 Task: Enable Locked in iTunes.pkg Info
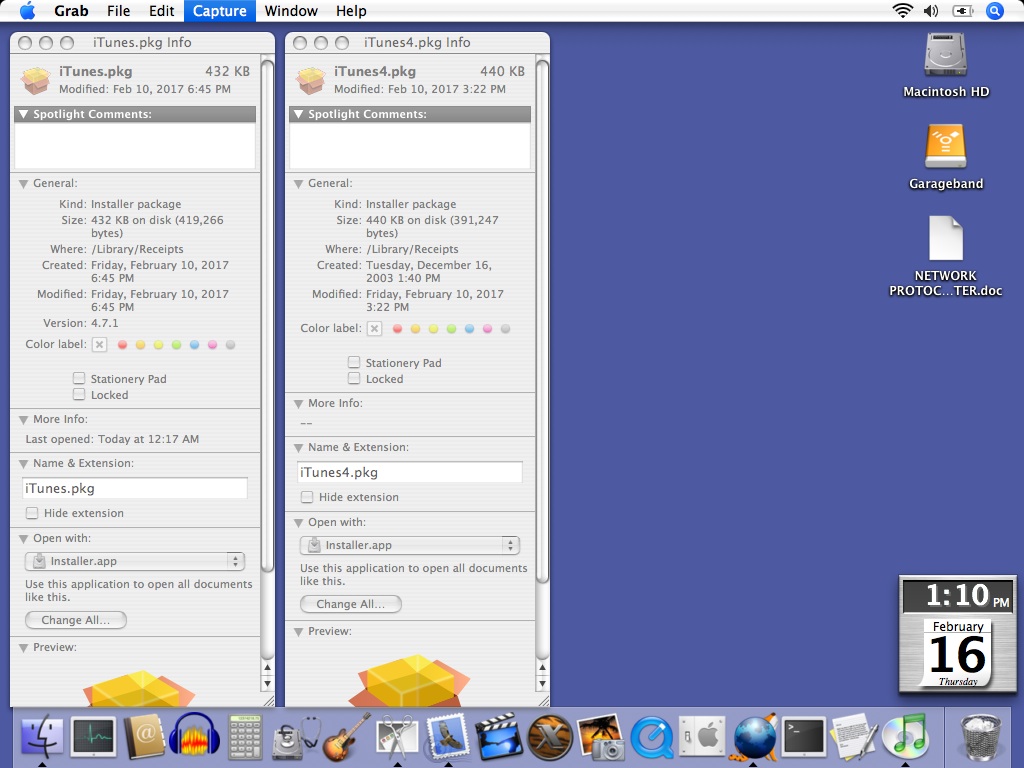(79, 394)
